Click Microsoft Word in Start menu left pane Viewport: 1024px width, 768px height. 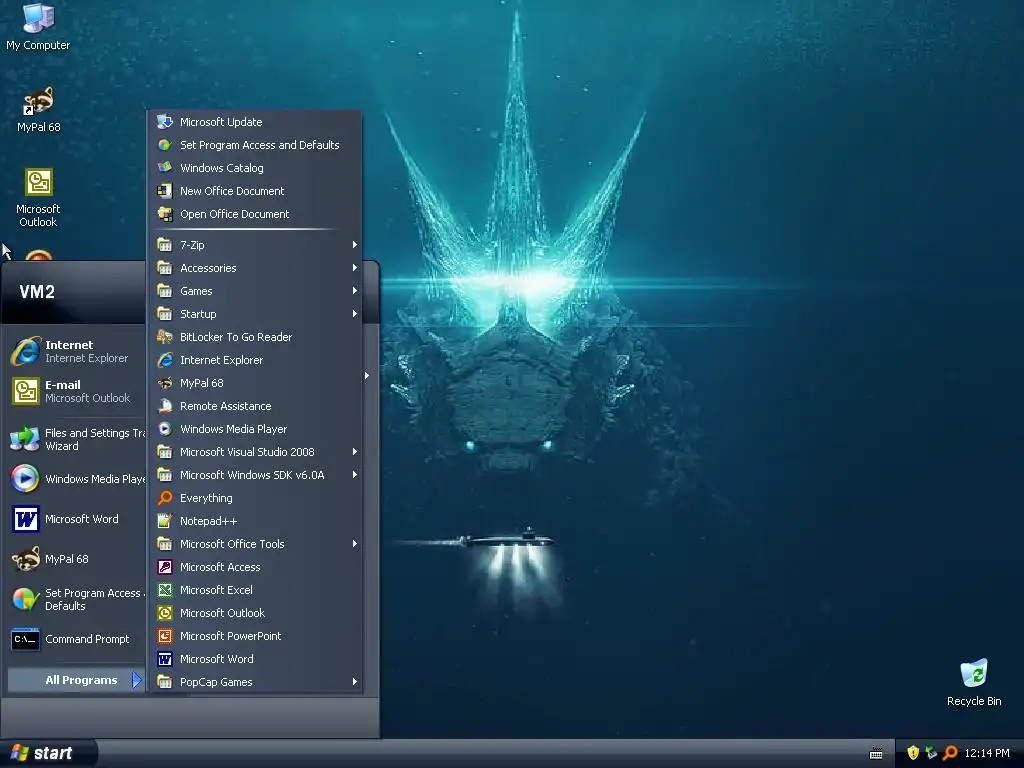point(76,519)
